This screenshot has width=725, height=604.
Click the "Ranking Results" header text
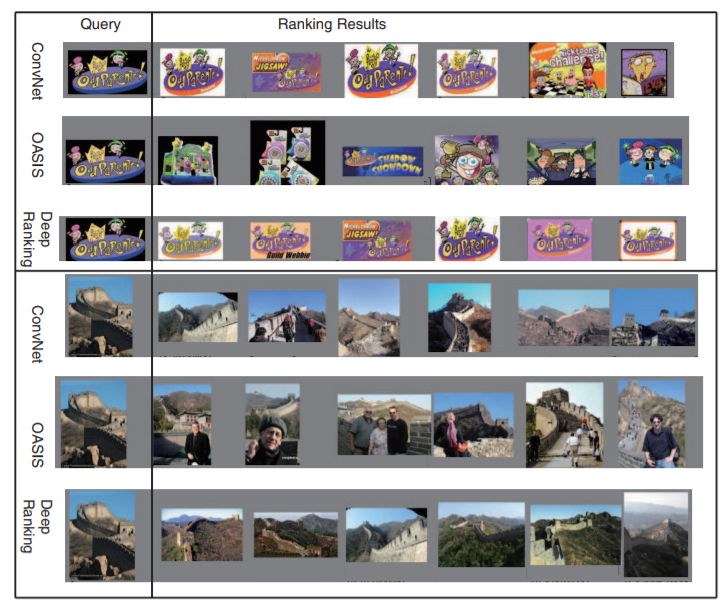[332, 24]
